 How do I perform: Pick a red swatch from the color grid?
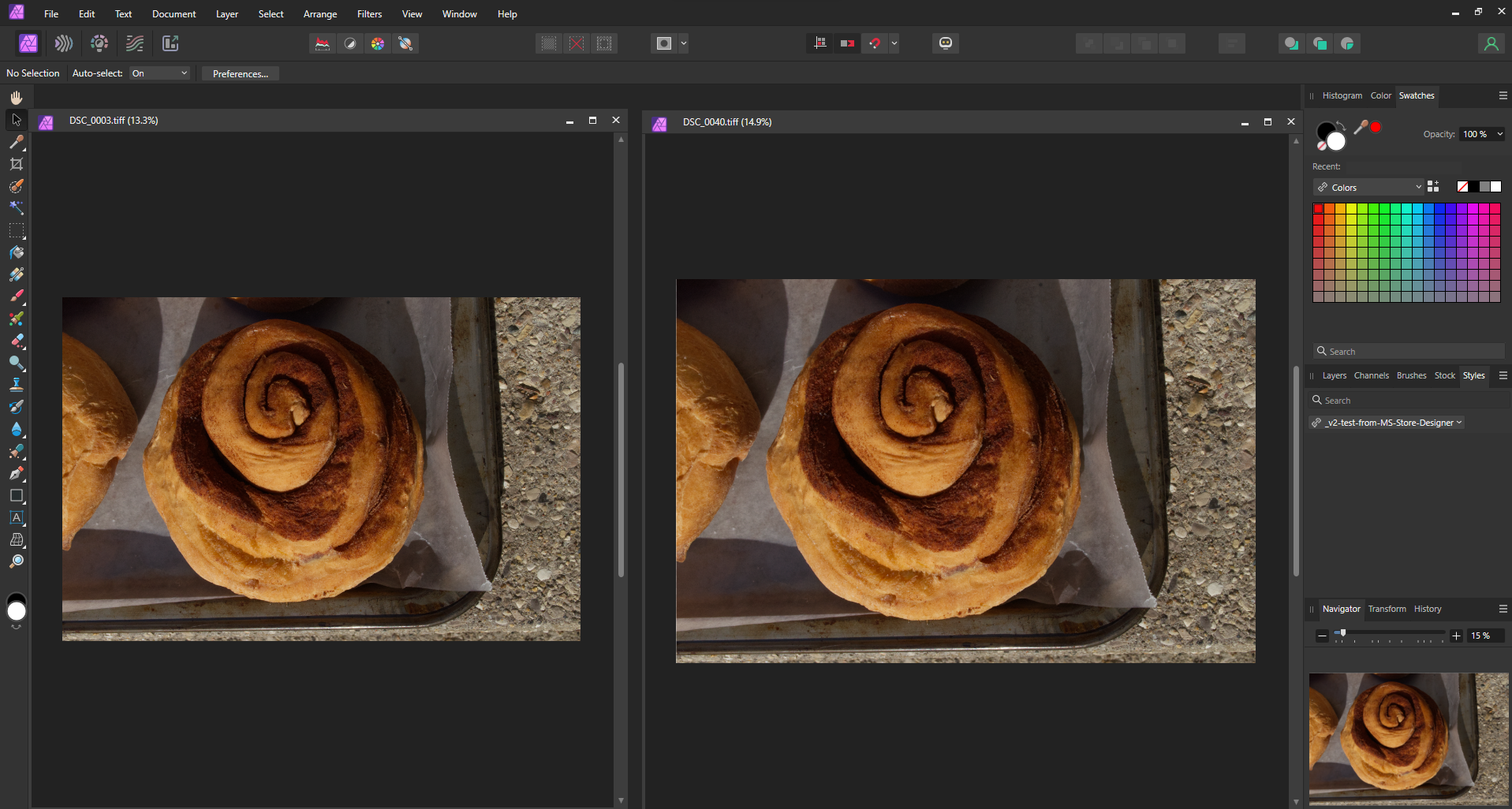1317,207
